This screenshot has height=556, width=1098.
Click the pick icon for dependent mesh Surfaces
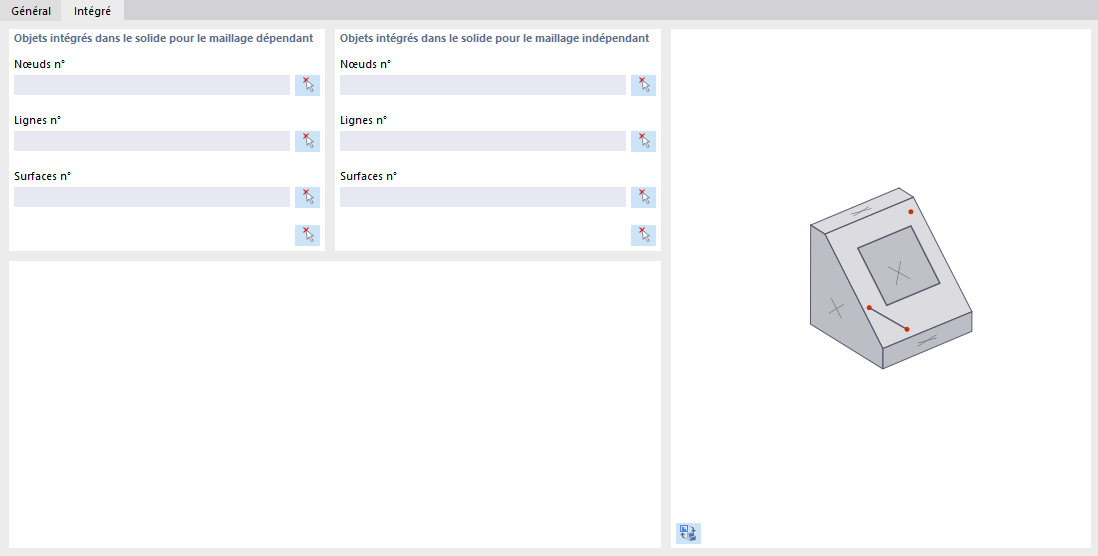pos(307,197)
